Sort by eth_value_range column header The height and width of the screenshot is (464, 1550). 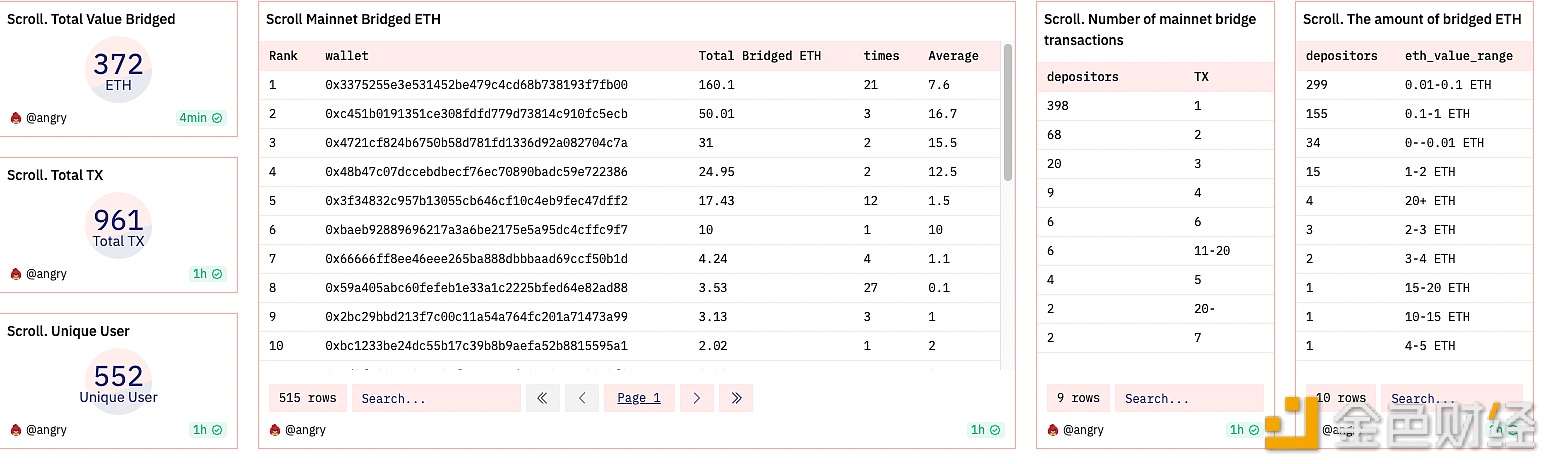(1459, 56)
